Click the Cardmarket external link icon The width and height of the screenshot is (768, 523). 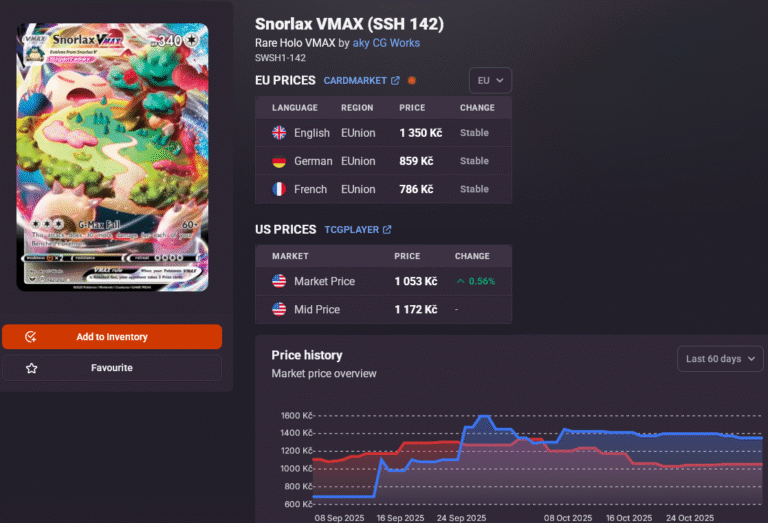tap(395, 80)
